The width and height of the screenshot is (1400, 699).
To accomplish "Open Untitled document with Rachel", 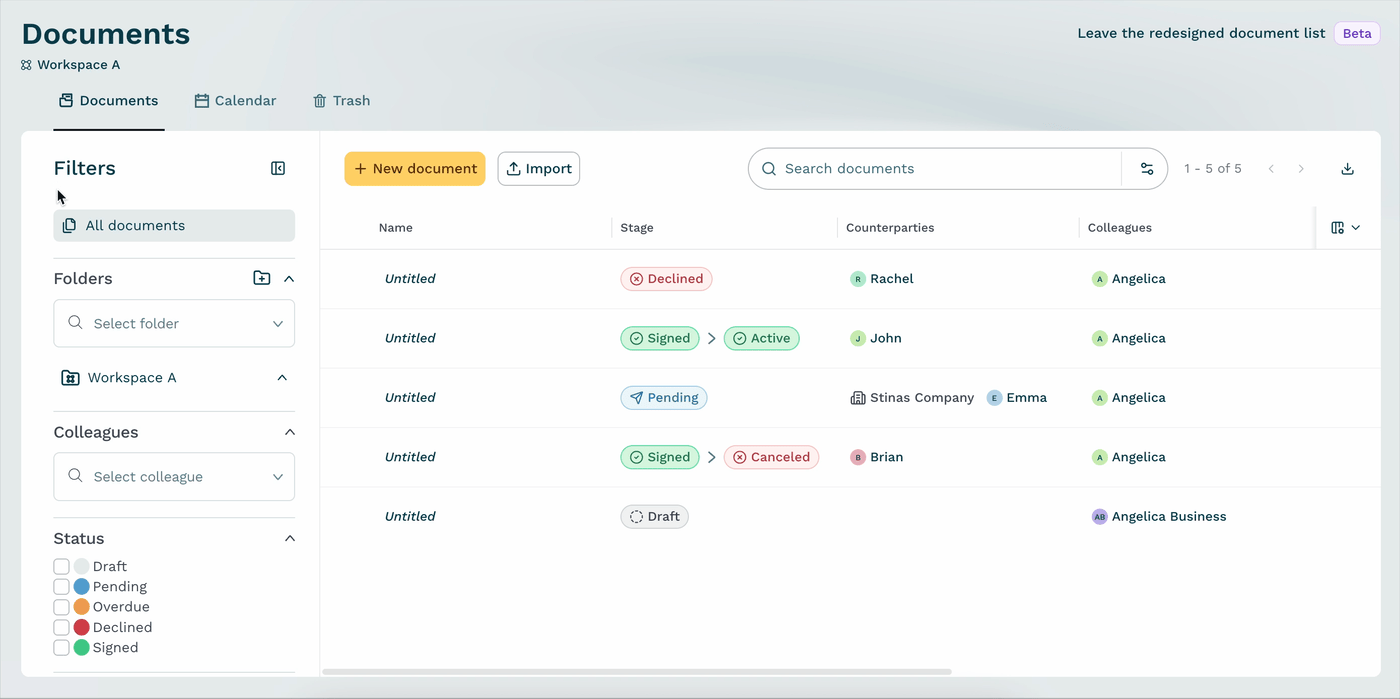I will [410, 279].
